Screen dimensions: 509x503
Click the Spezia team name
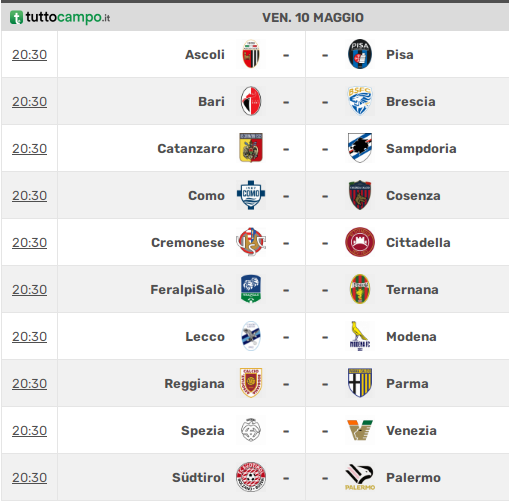[x=203, y=431]
